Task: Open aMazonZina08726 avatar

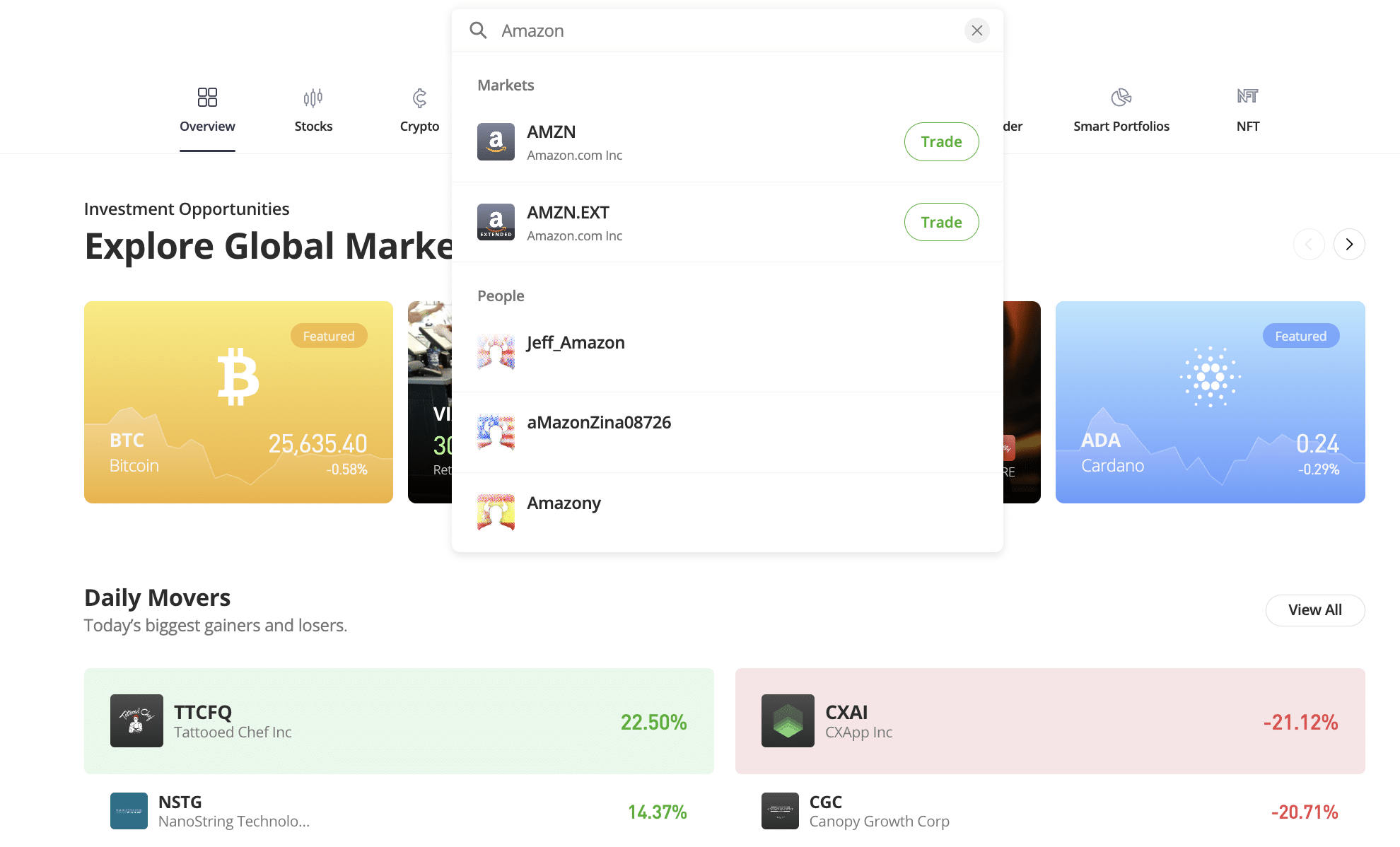Action: [496, 432]
